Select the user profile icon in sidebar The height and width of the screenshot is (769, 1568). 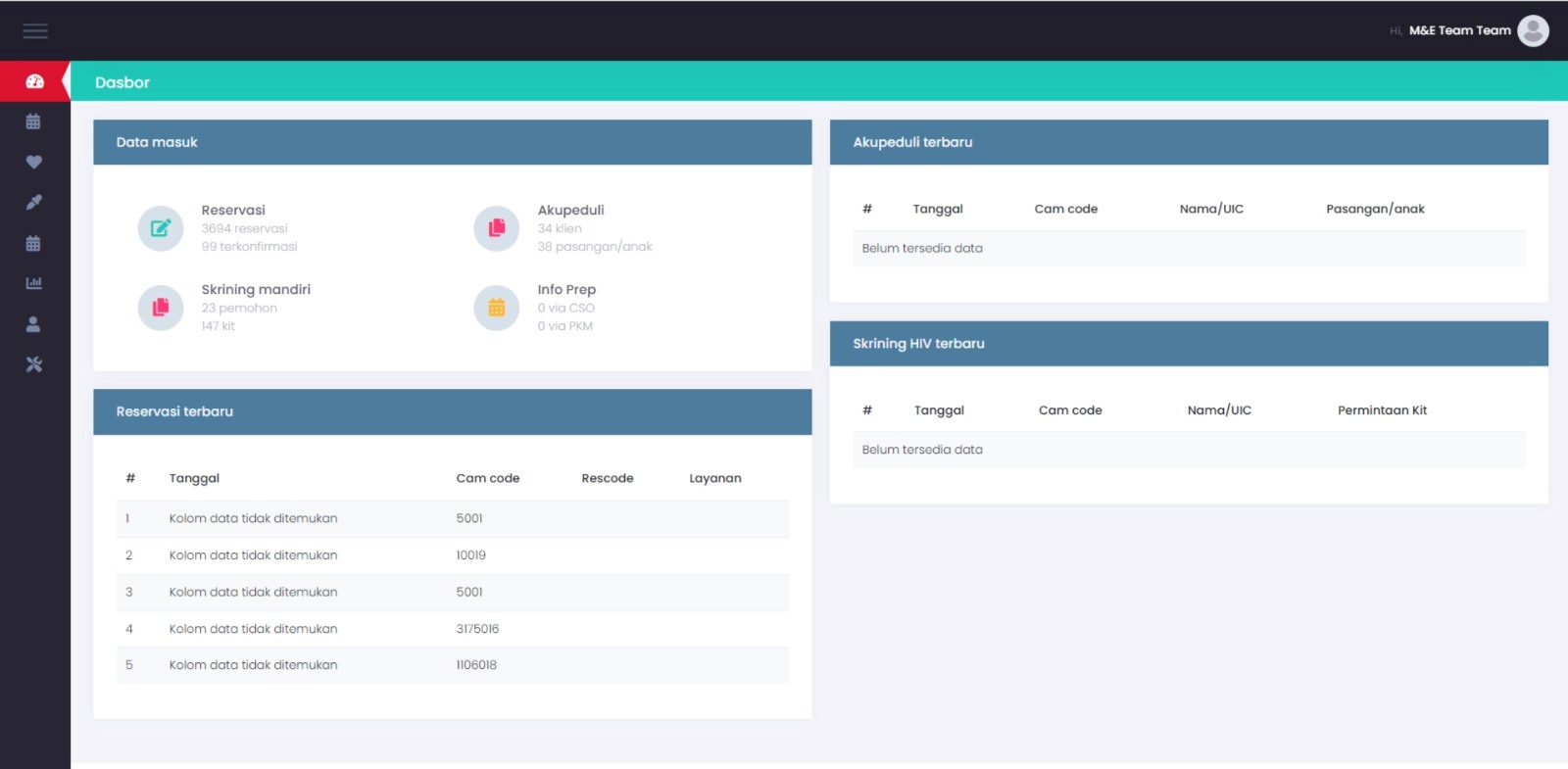pos(33,324)
